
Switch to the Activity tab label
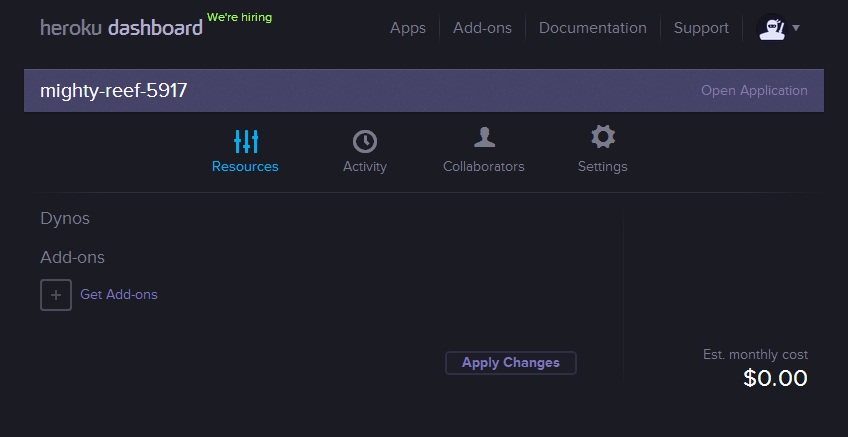click(x=365, y=167)
